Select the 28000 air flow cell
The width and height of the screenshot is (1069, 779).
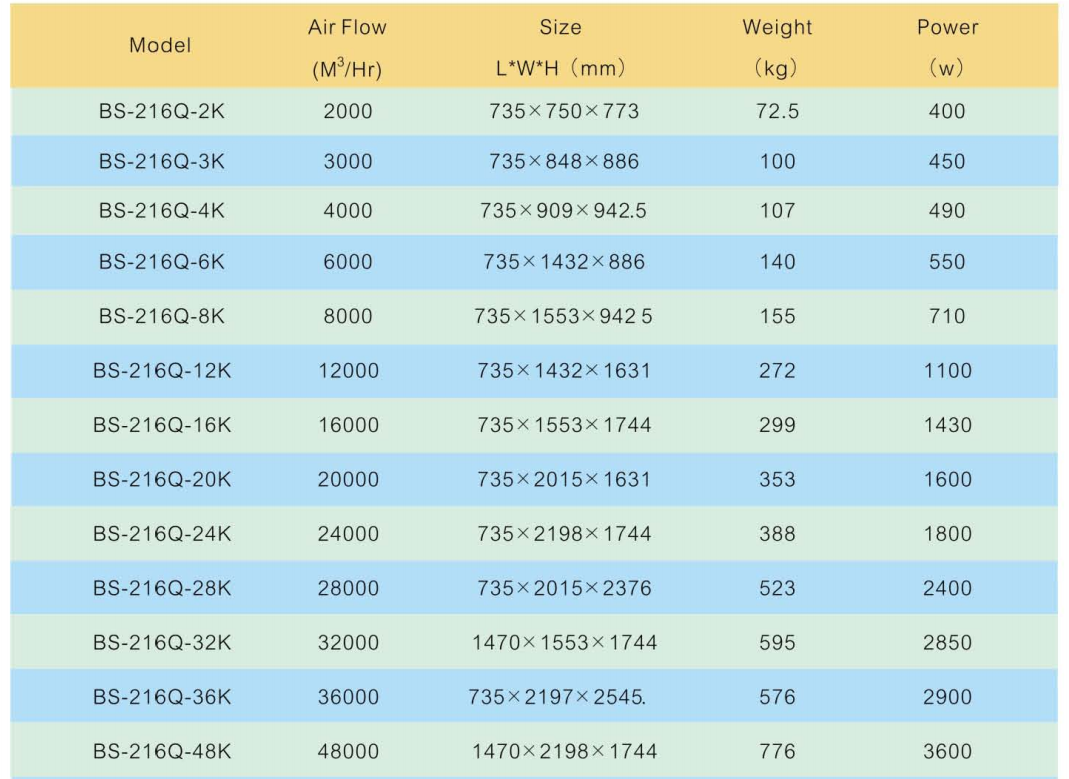pyautogui.click(x=348, y=588)
